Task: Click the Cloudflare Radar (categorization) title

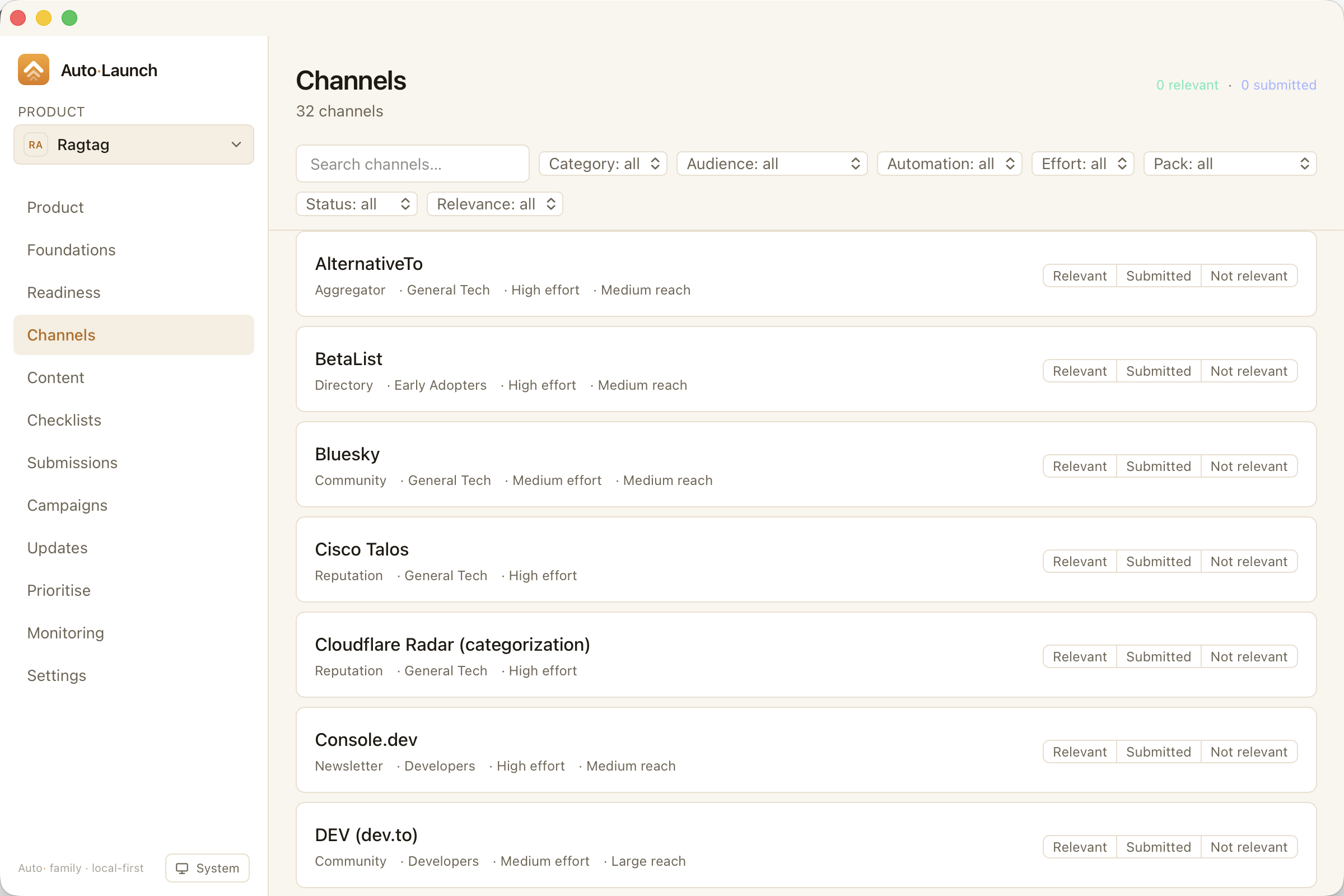Action: (452, 645)
